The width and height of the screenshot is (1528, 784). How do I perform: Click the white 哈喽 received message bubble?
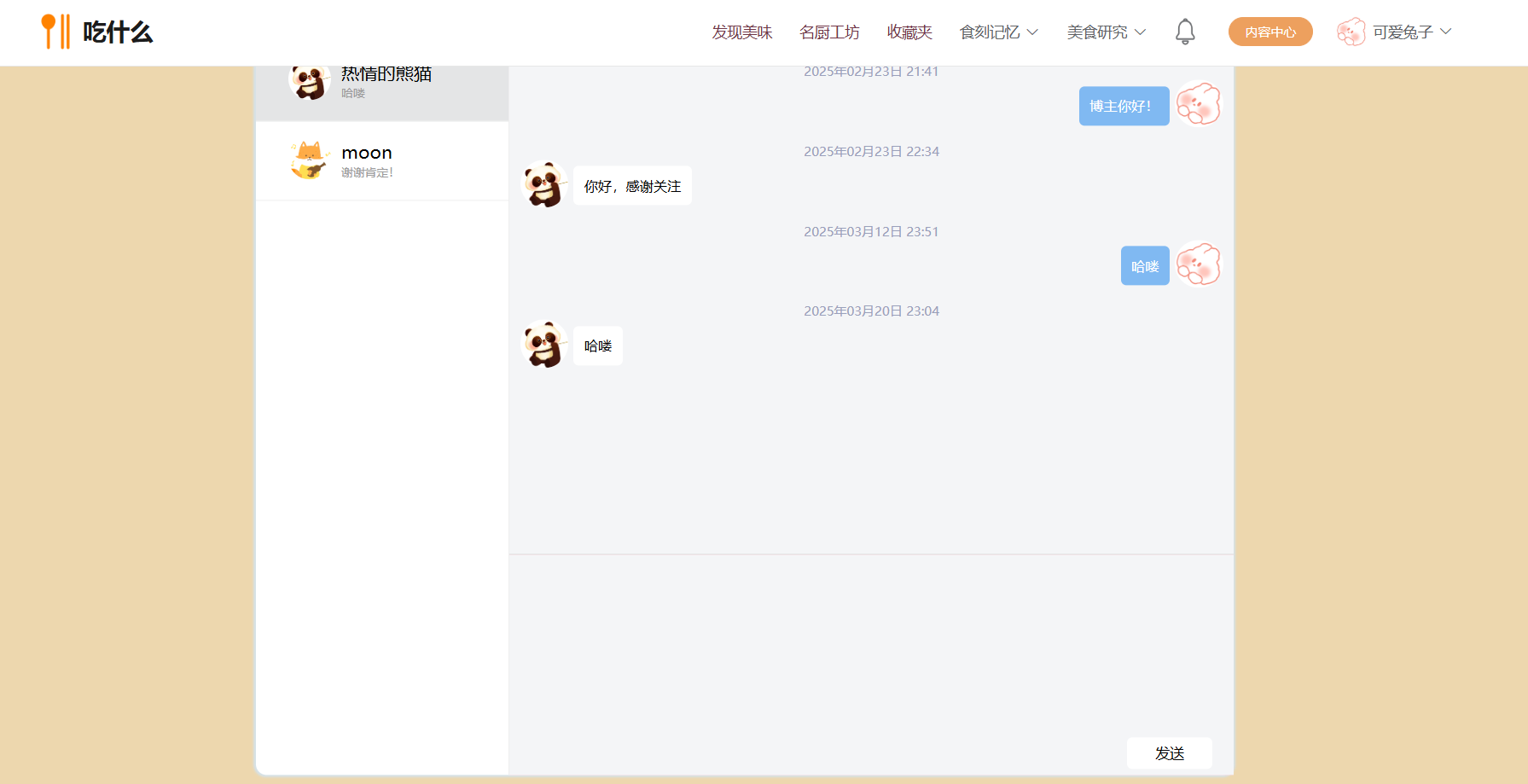coord(598,346)
